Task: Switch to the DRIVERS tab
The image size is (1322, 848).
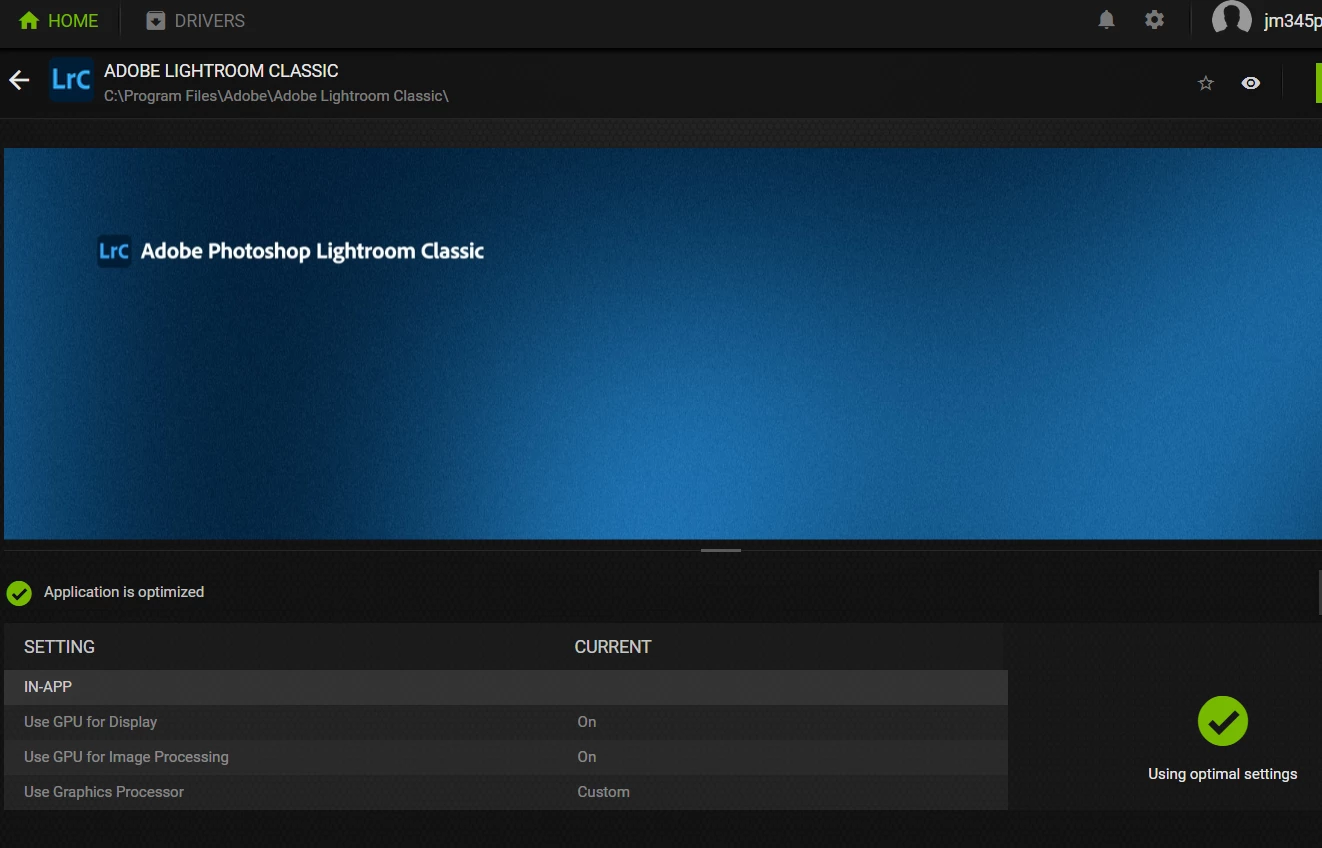Action: click(195, 20)
